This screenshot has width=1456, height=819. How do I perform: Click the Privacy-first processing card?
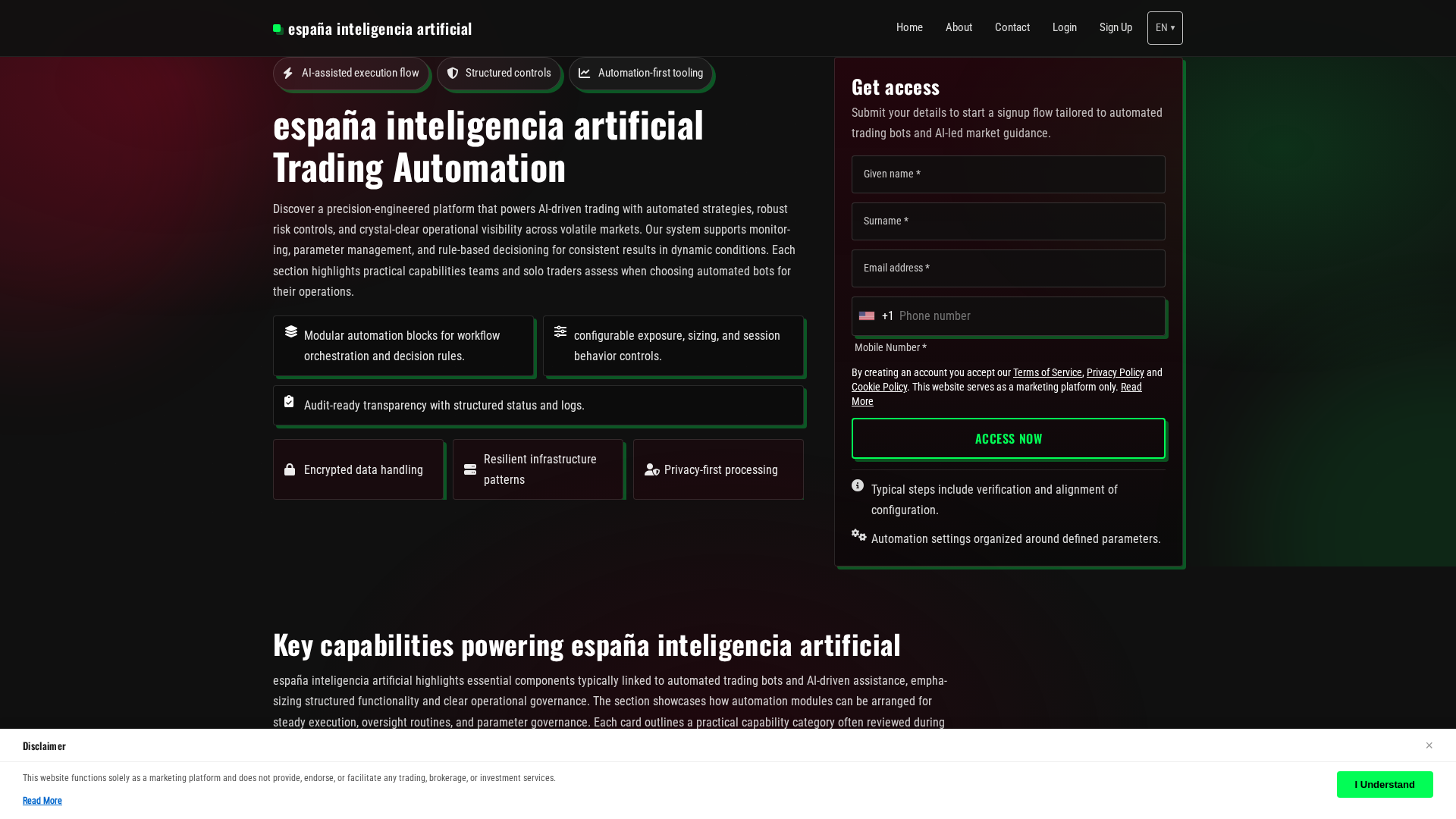point(718,469)
